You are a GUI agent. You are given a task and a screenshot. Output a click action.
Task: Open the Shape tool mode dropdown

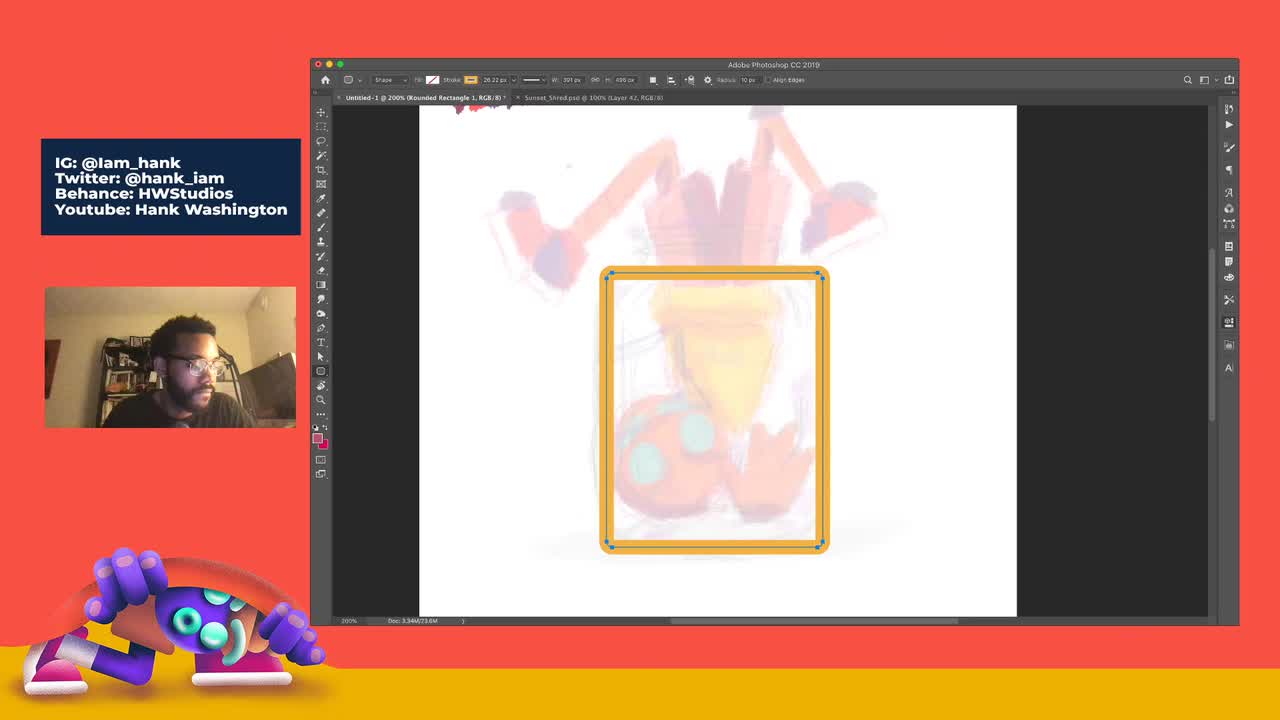tap(389, 80)
